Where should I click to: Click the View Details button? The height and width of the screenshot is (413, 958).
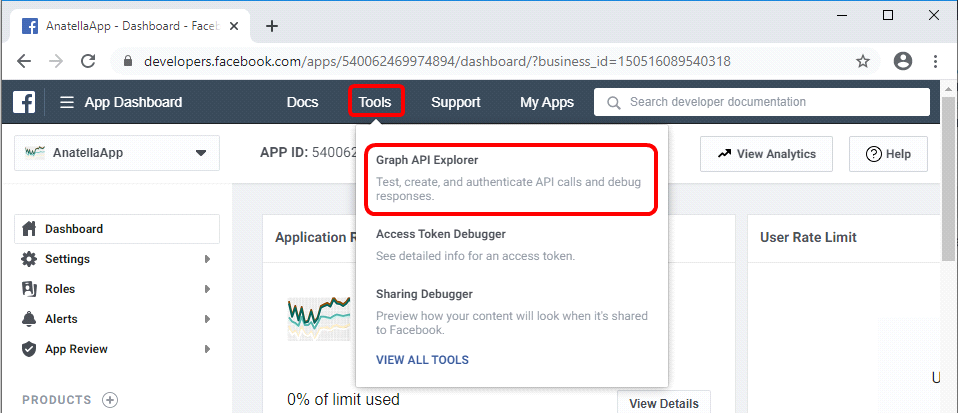[664, 403]
